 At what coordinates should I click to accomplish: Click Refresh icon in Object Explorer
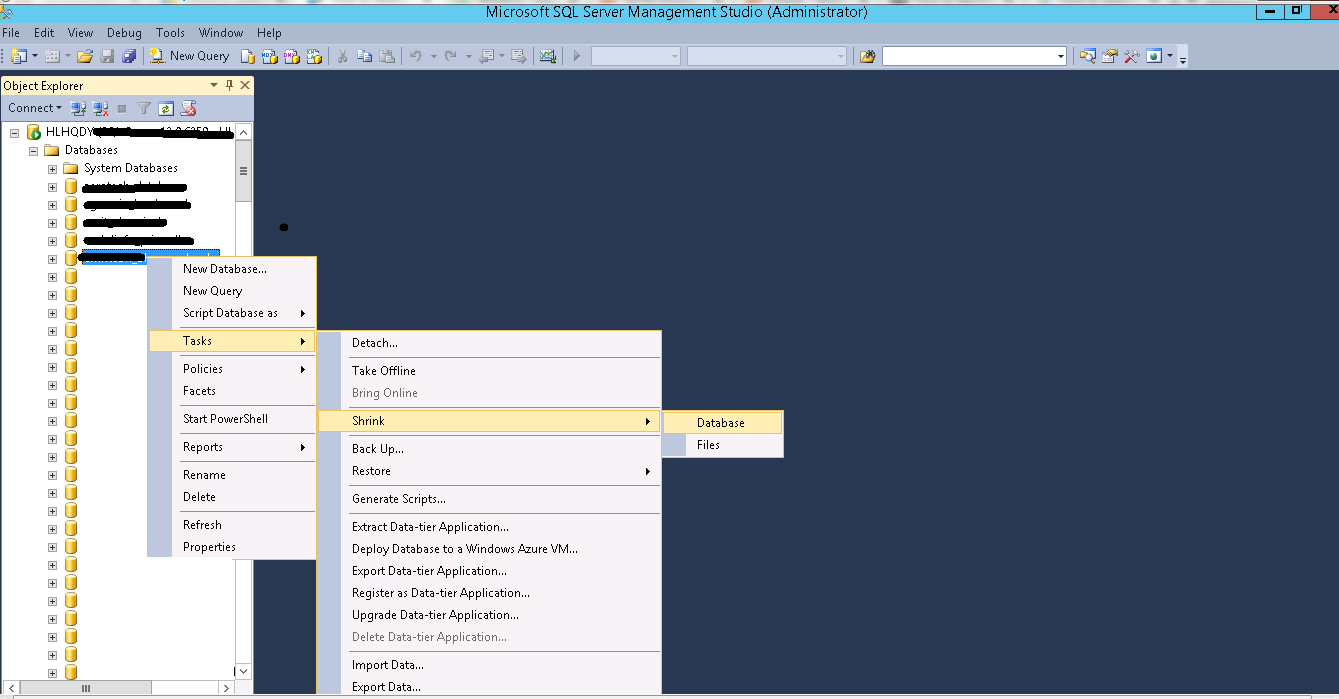tap(166, 108)
